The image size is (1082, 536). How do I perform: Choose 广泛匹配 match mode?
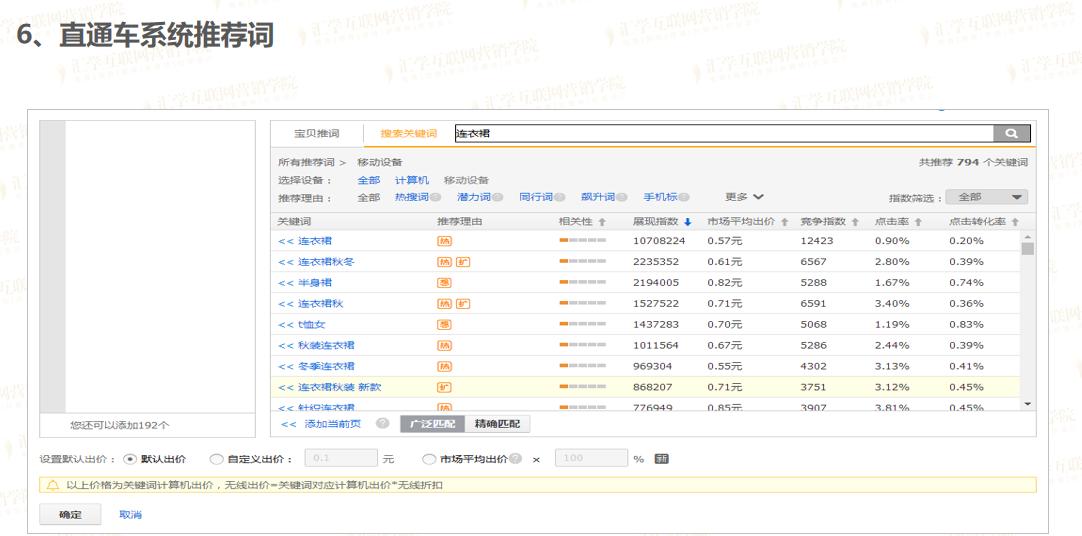pos(433,424)
